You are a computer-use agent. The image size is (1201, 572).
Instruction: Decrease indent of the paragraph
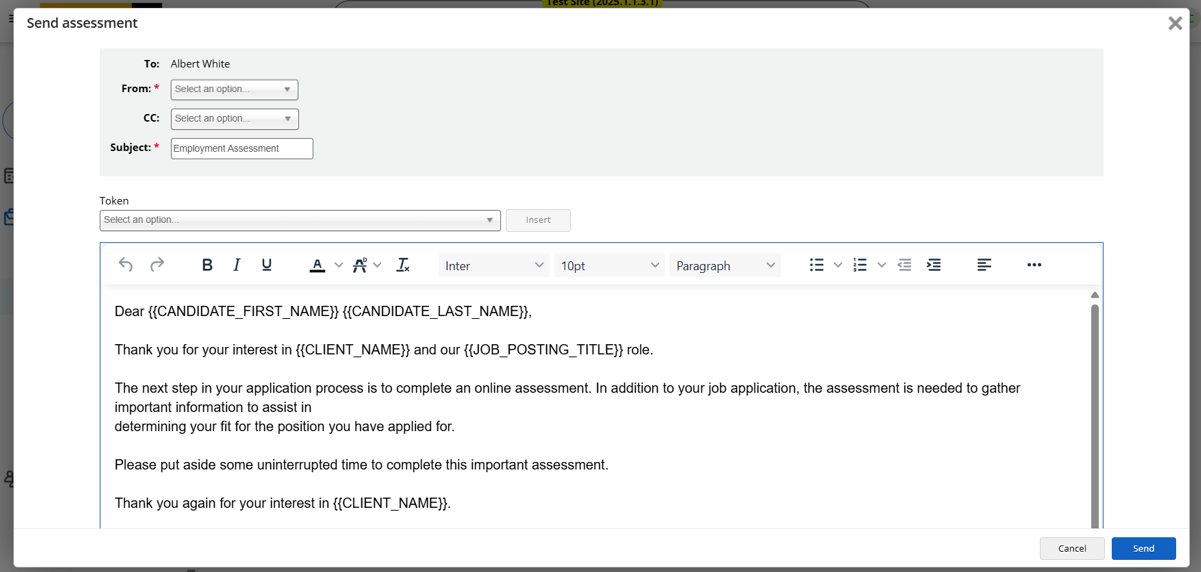[904, 265]
